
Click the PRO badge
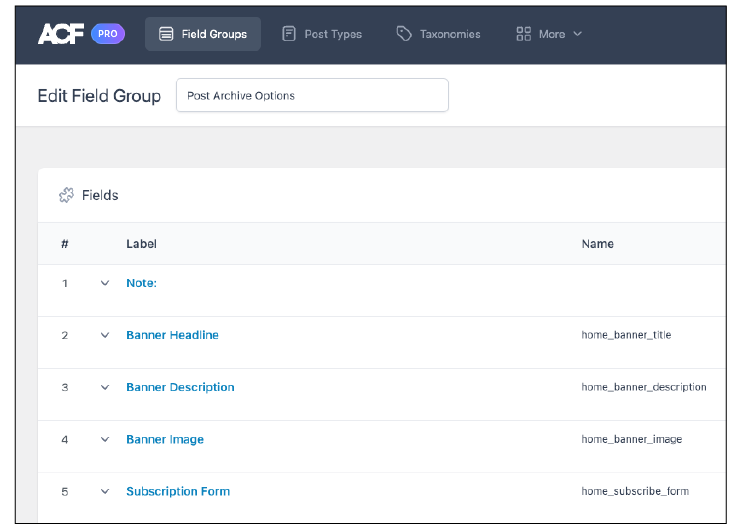tap(108, 34)
